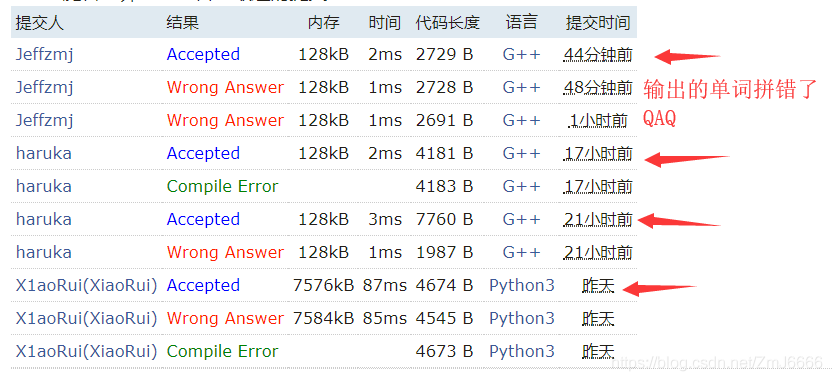Open Python3 source for the 4545 B submission
This screenshot has width=832, height=381.
tap(522, 318)
